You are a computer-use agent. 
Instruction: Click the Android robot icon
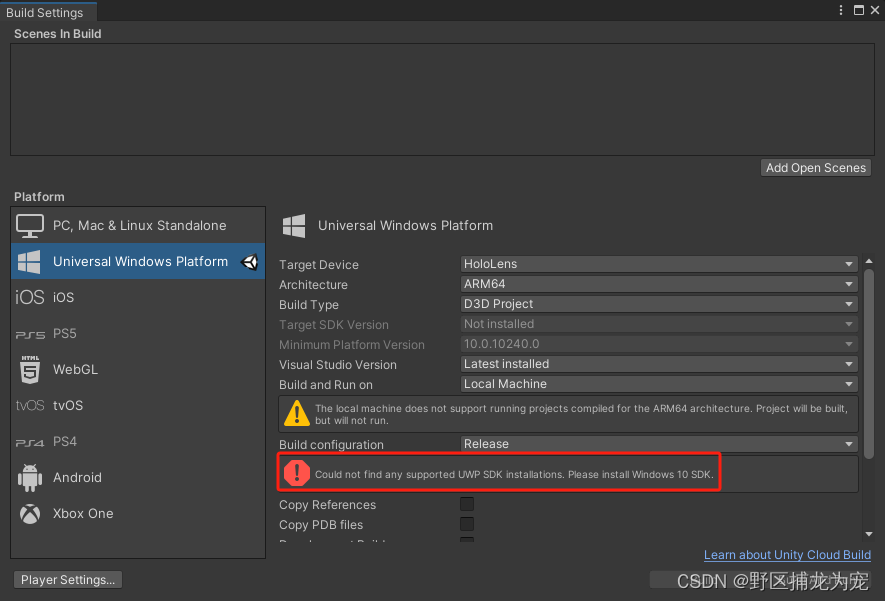pyautogui.click(x=30, y=478)
